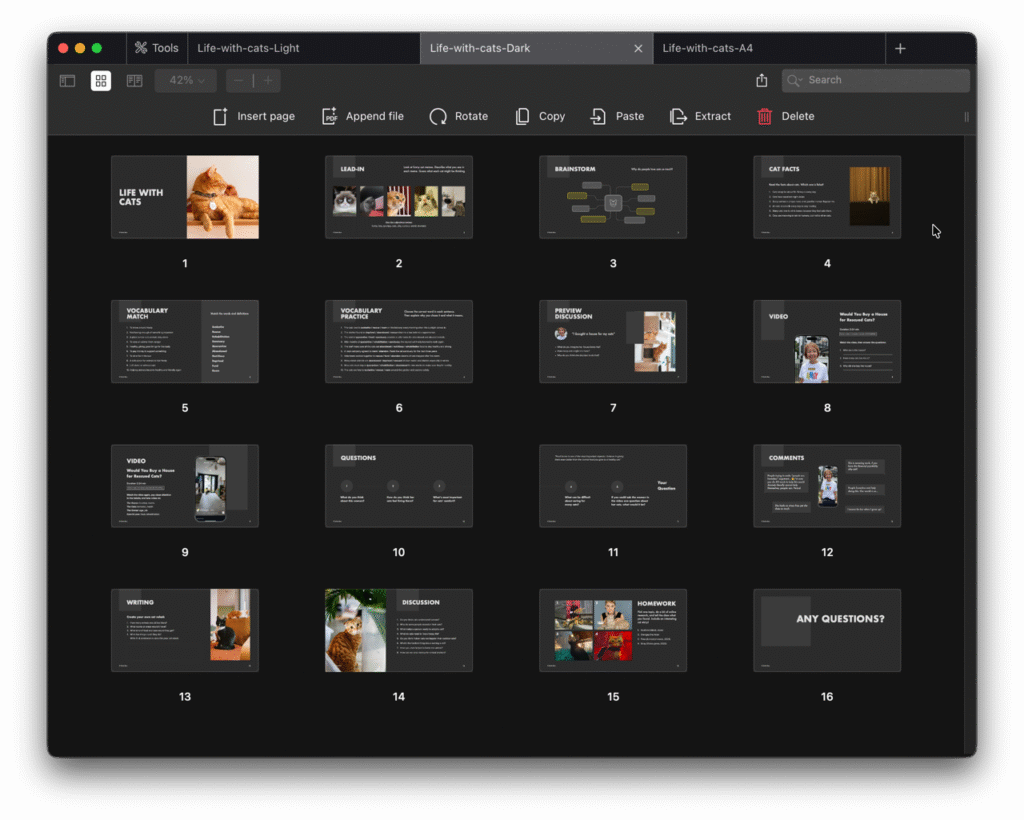
Task: Expand the search options magnifier dropdown
Action: pyautogui.click(x=796, y=81)
